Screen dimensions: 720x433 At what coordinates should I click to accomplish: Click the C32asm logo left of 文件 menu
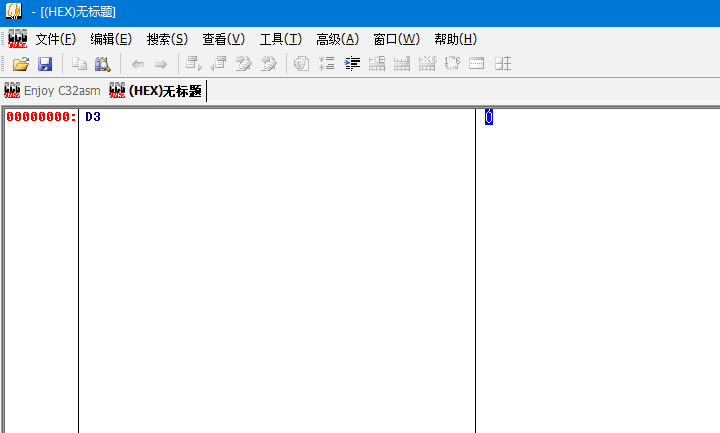pyautogui.click(x=17, y=39)
